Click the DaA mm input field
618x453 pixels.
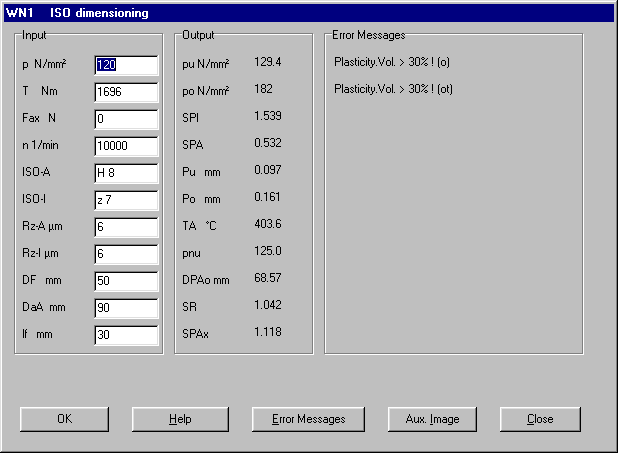[126, 308]
